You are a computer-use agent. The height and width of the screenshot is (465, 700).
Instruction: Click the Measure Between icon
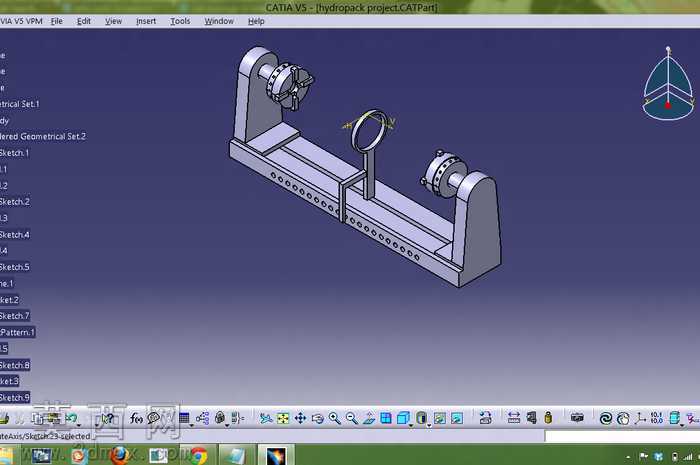click(x=514, y=418)
